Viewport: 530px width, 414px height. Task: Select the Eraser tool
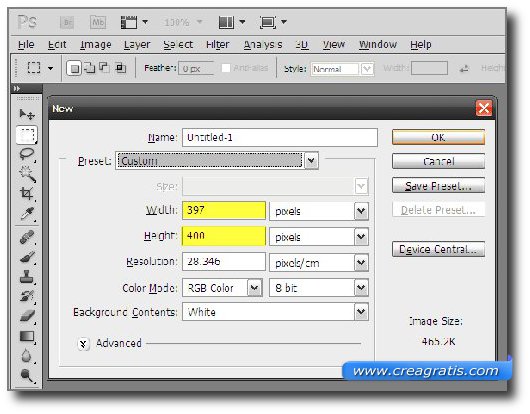(x=27, y=316)
